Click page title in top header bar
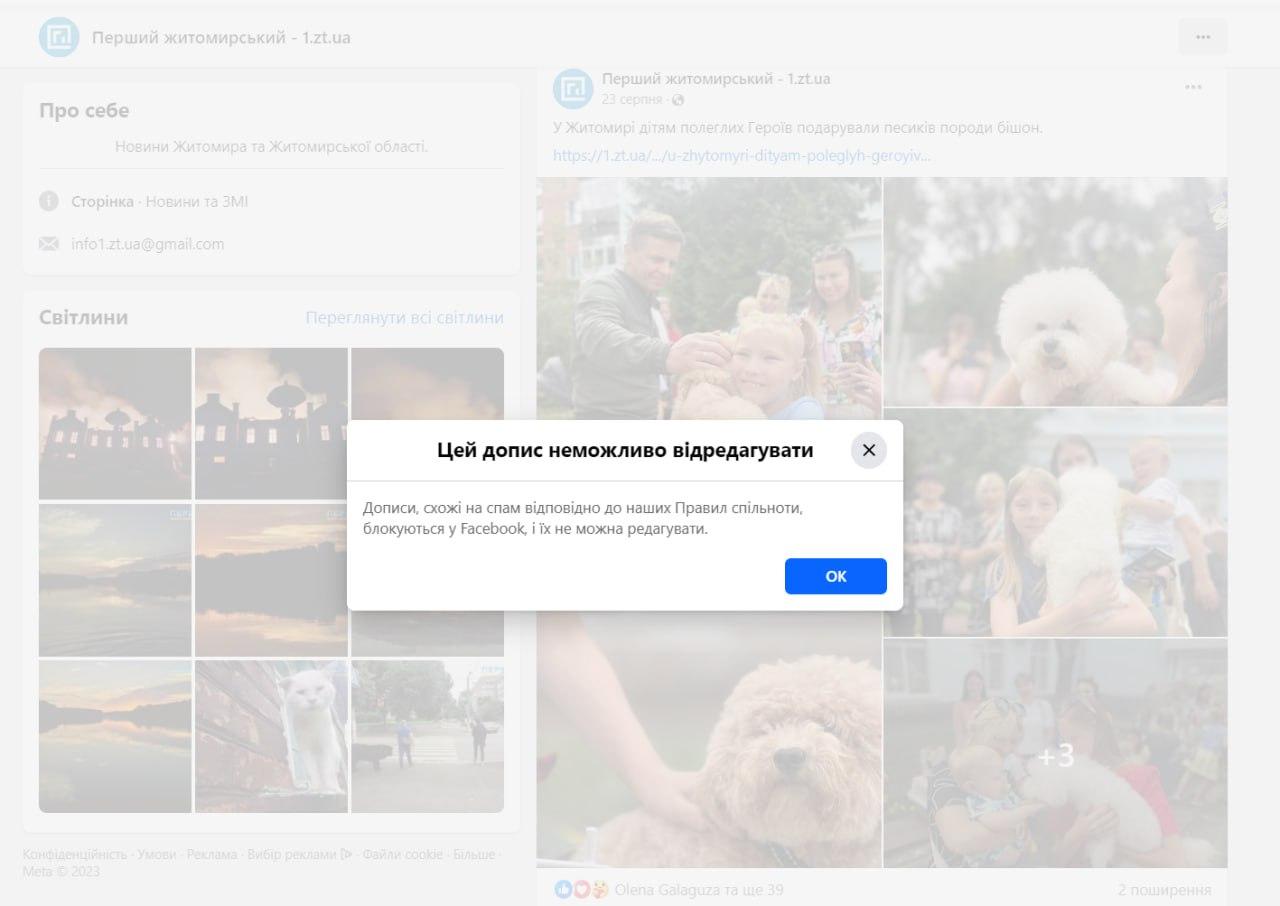This screenshot has width=1280, height=906. tap(221, 37)
